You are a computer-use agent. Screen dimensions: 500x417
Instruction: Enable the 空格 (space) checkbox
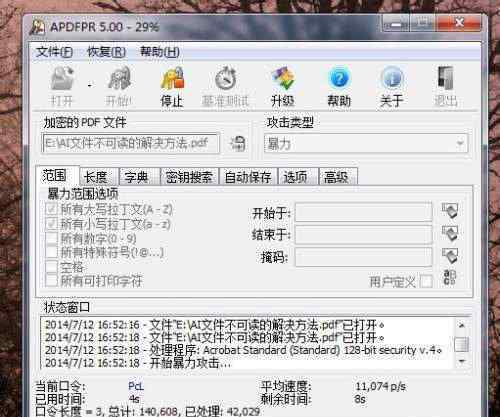click(52, 267)
